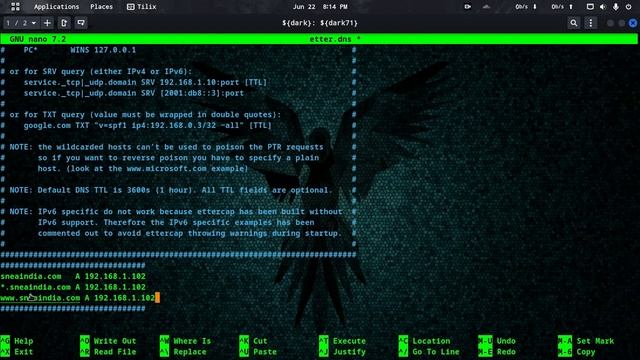
Task: Click the terminal title ${dark}: ${dark71}
Action: pyautogui.click(x=320, y=23)
